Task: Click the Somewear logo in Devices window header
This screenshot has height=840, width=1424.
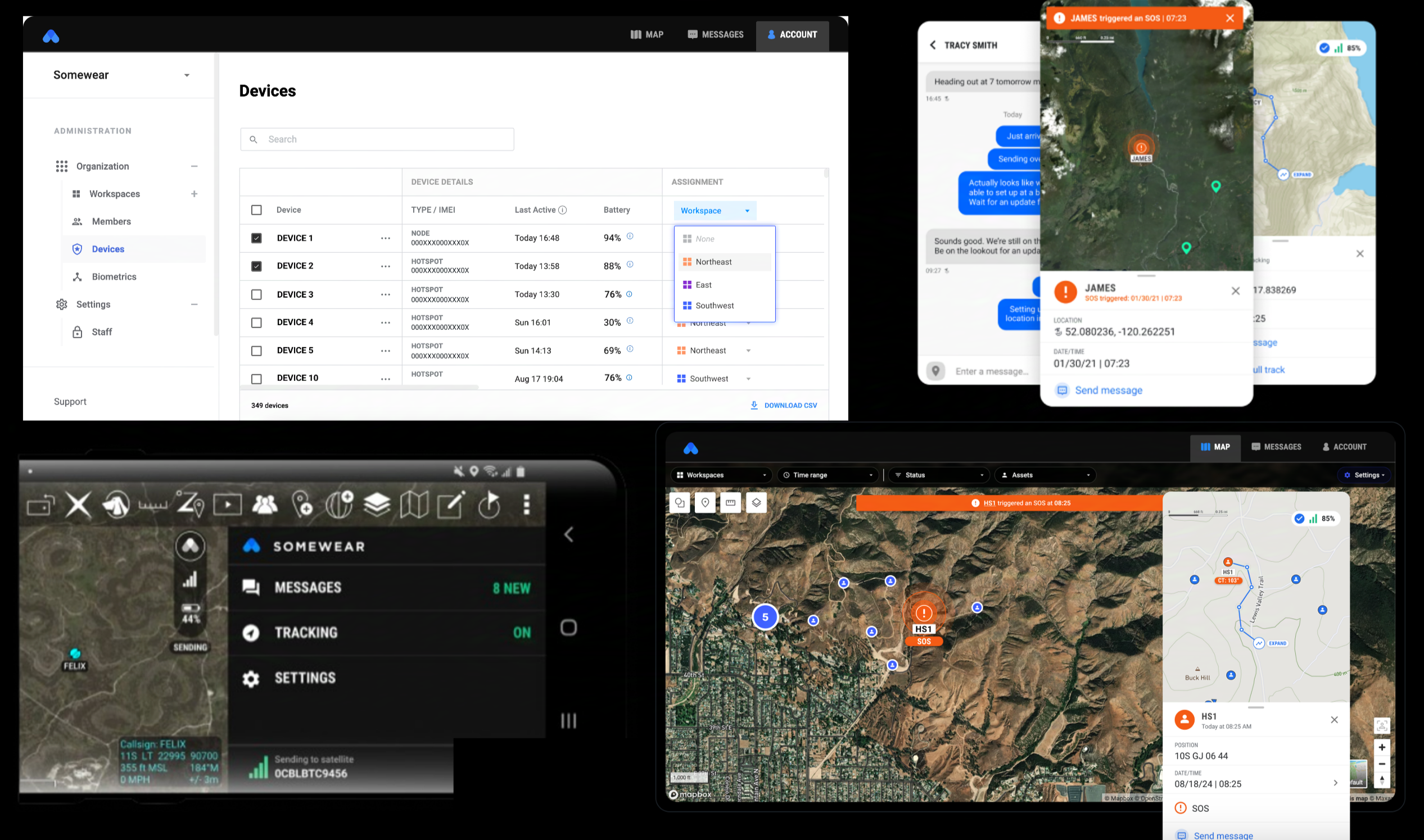Action: [x=51, y=36]
